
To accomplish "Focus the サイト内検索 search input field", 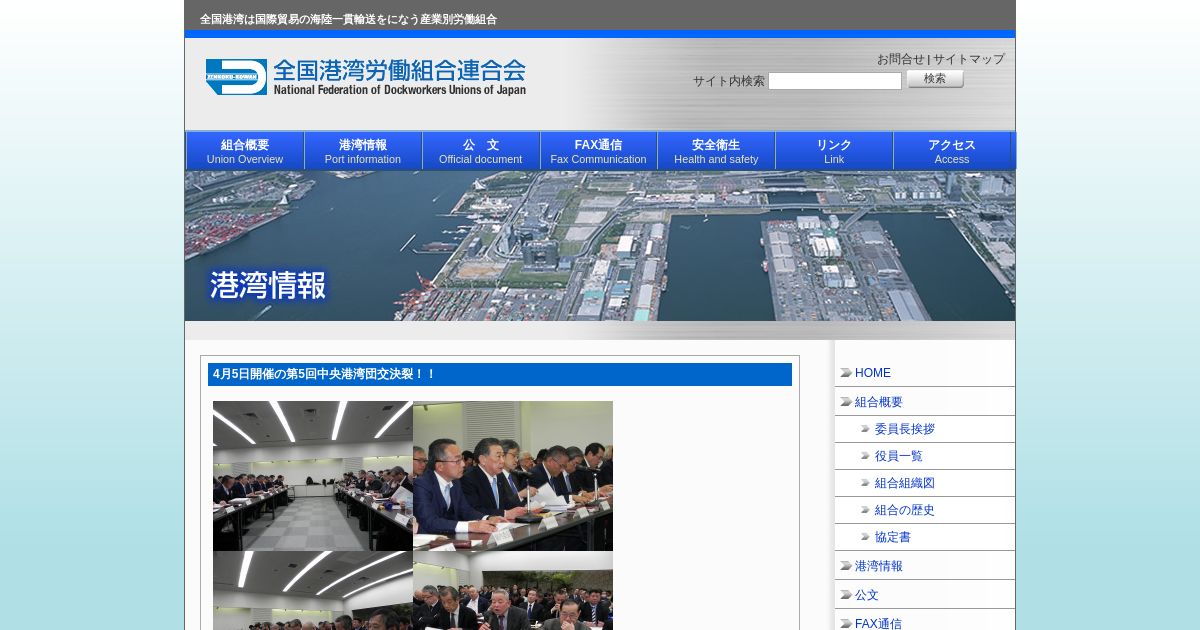I will pos(835,81).
